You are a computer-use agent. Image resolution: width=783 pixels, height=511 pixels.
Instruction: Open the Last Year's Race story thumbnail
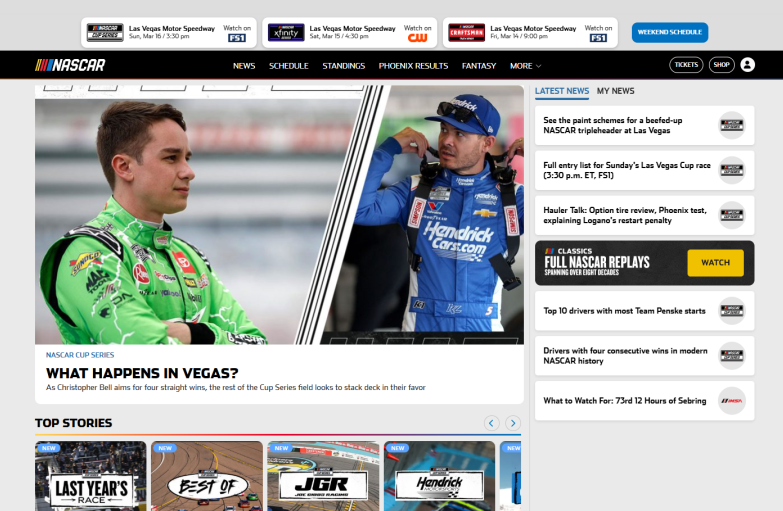pos(90,476)
